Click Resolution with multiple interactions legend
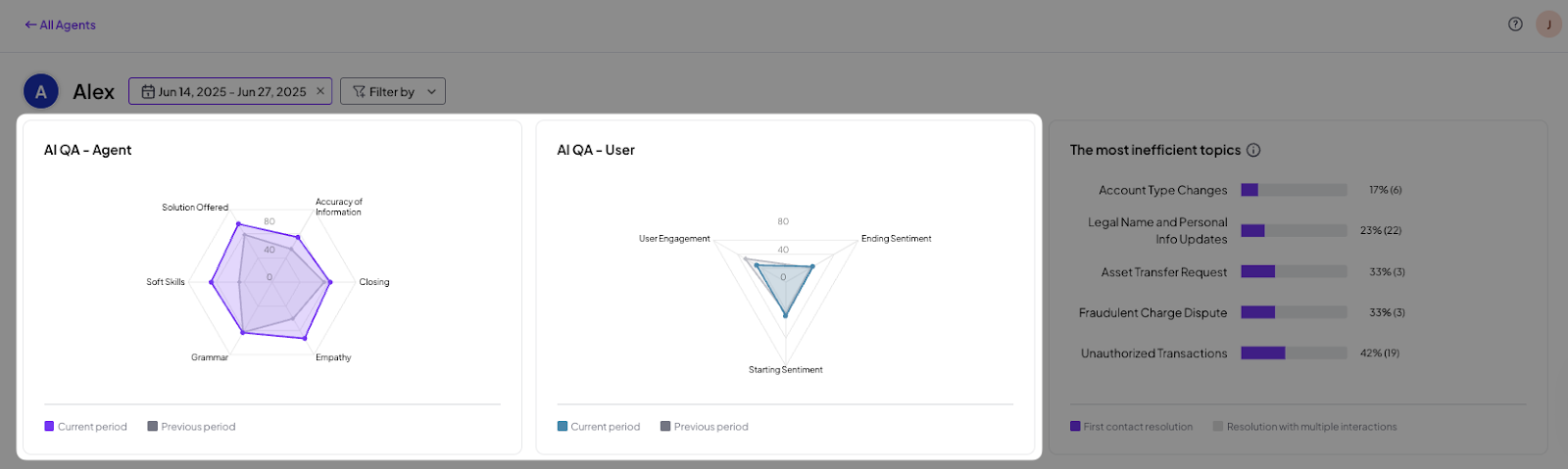 1304,427
